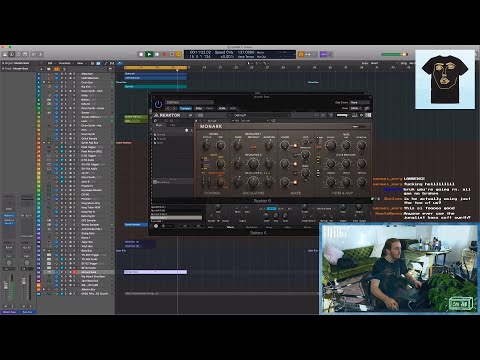
Task: Toggle Monark mixer's third oscillator on switch
Action: 295,182
